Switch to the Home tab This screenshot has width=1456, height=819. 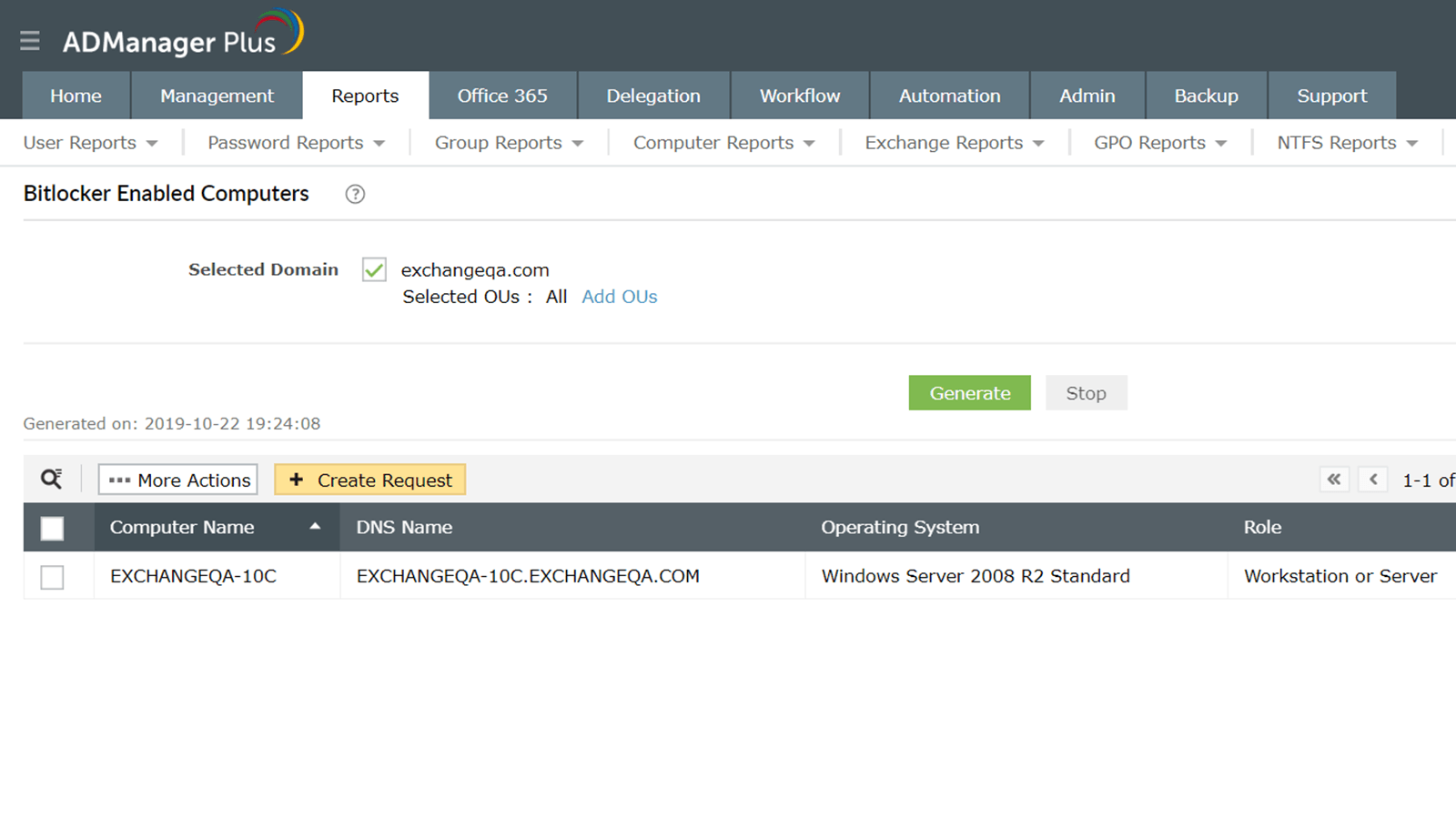point(76,96)
